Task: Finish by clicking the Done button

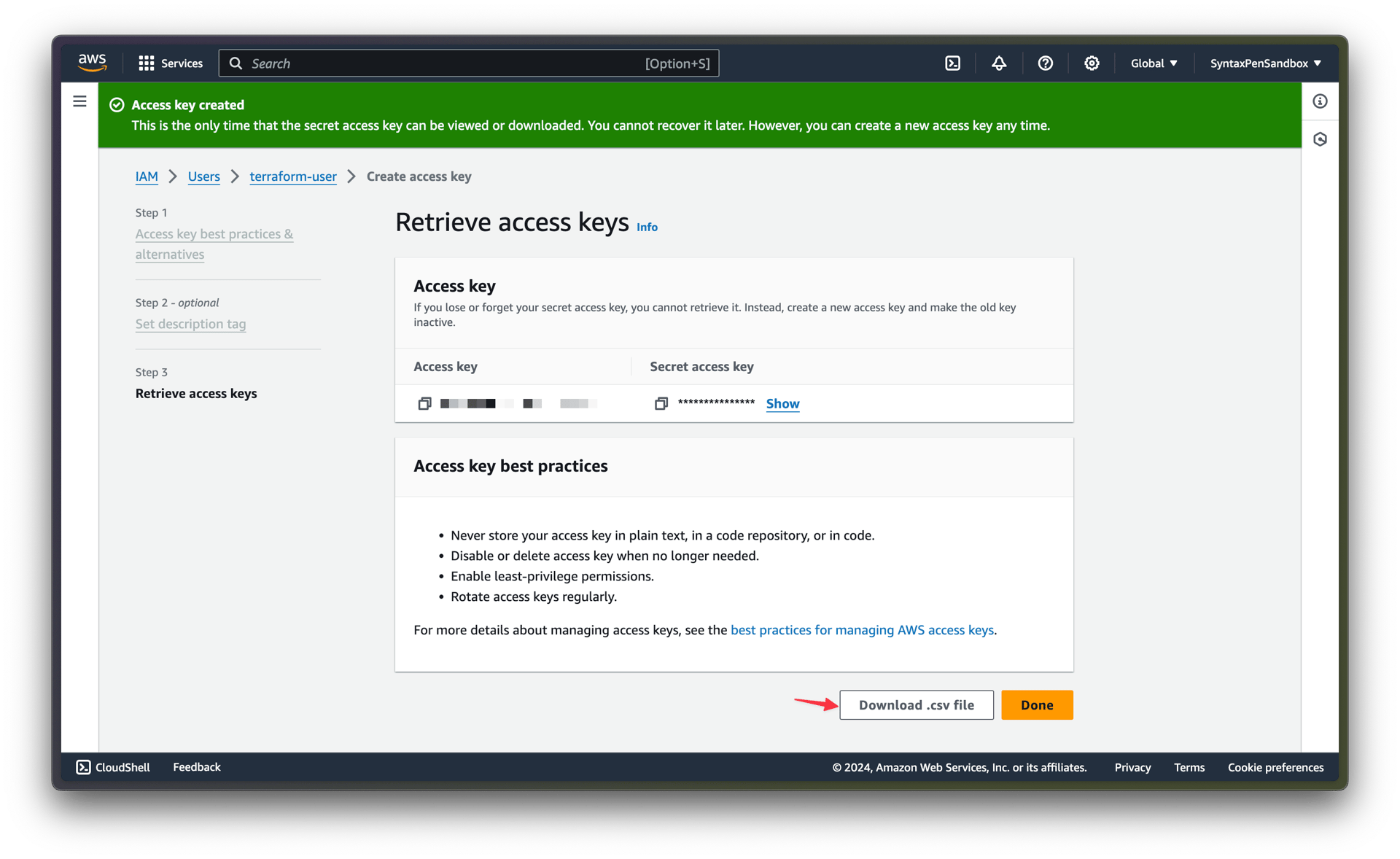Action: pos(1037,704)
